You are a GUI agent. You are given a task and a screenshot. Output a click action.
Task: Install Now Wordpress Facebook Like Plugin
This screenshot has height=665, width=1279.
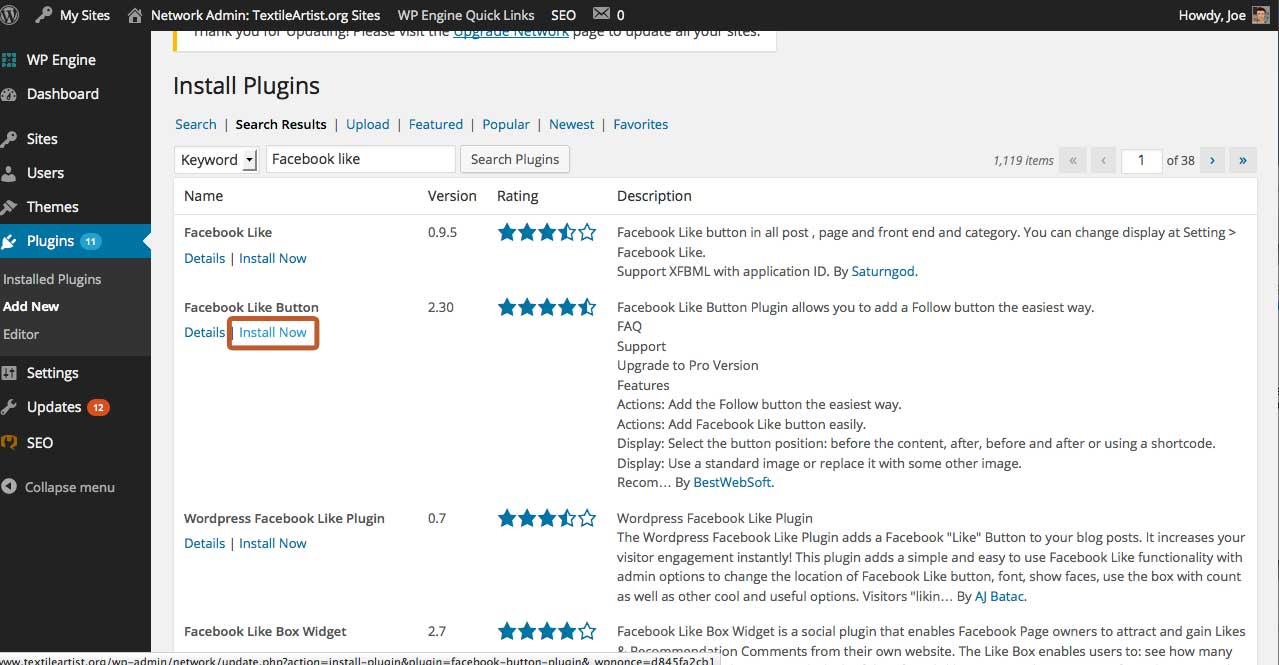273,543
